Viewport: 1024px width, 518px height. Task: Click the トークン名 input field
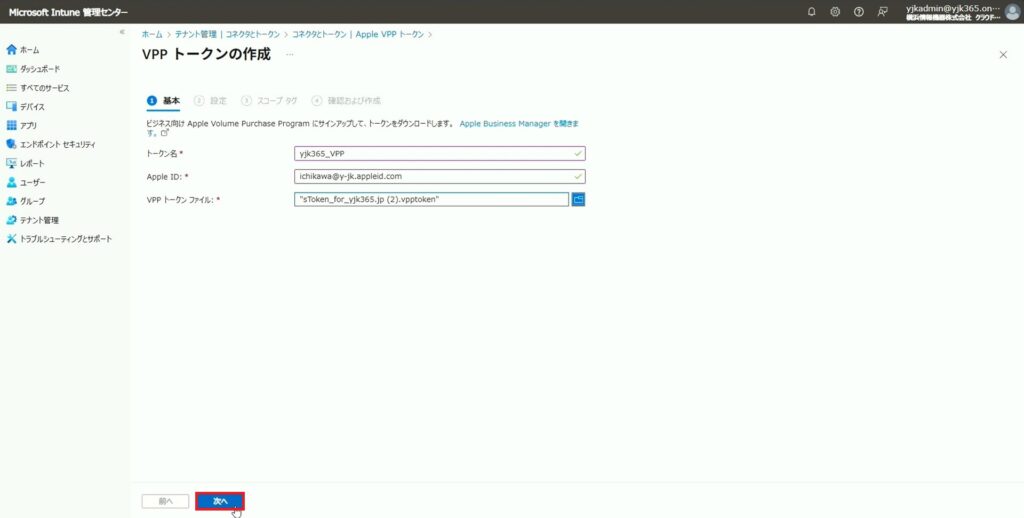(x=440, y=154)
